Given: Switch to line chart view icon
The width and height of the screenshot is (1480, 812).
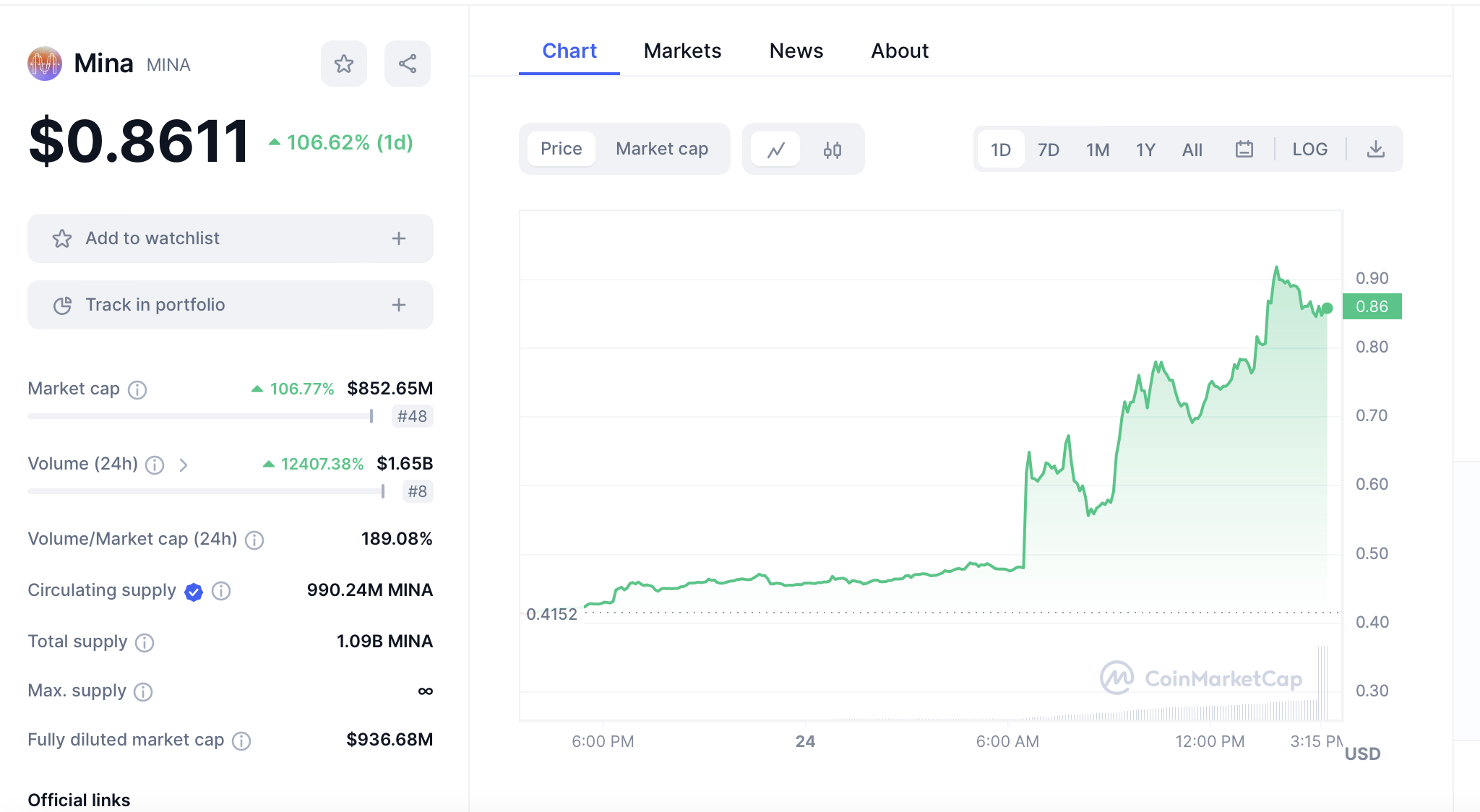Looking at the screenshot, I should [776, 150].
